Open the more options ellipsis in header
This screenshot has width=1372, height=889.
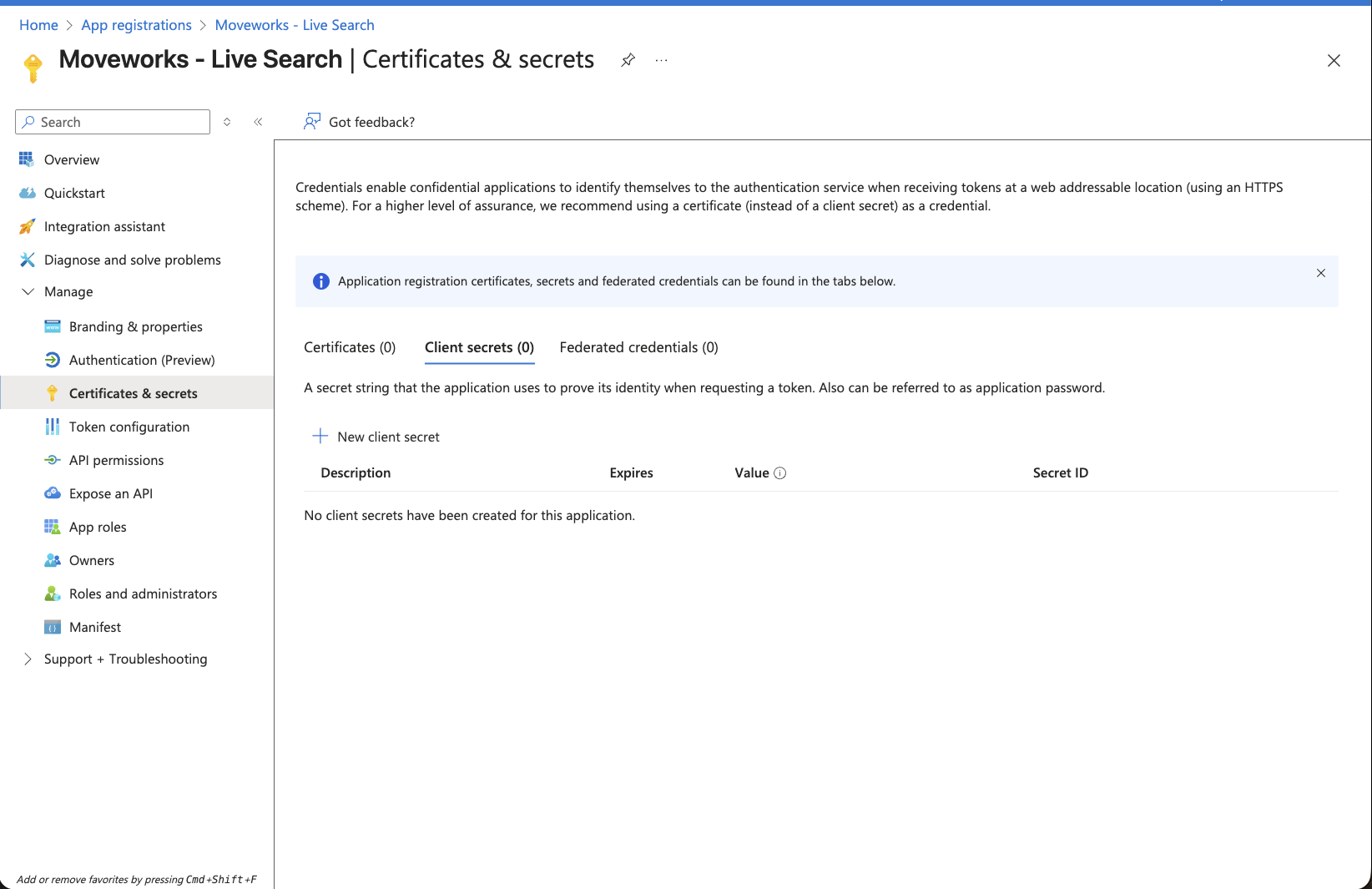click(x=662, y=60)
